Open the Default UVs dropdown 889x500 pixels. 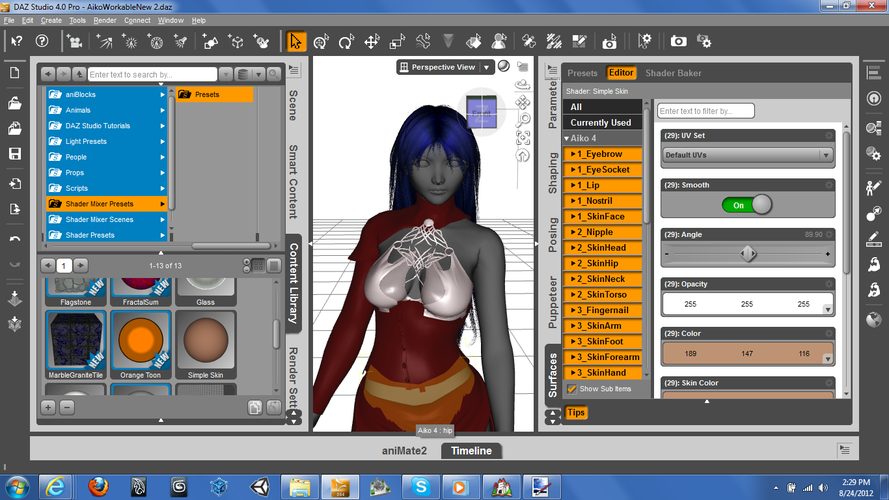pyautogui.click(x=747, y=155)
